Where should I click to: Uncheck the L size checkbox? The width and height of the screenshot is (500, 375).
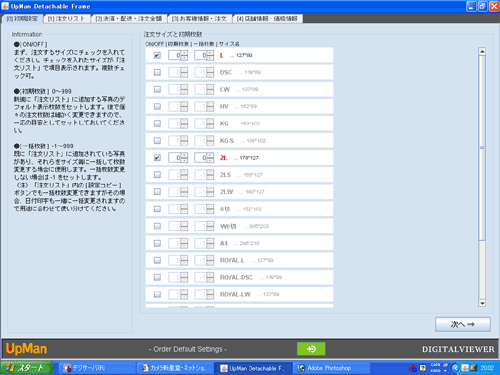tap(157, 55)
